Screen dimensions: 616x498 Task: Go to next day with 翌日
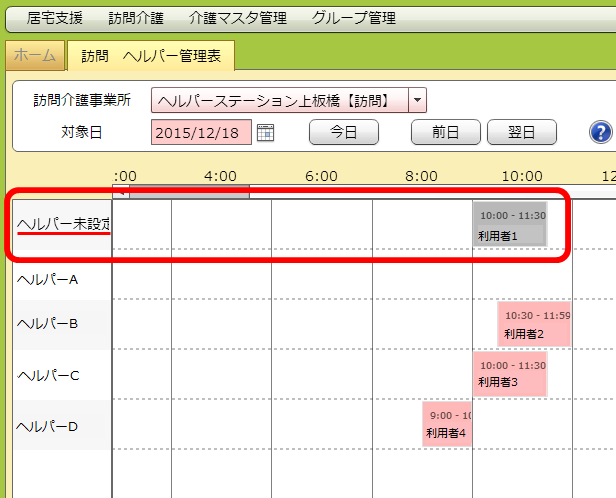[520, 132]
